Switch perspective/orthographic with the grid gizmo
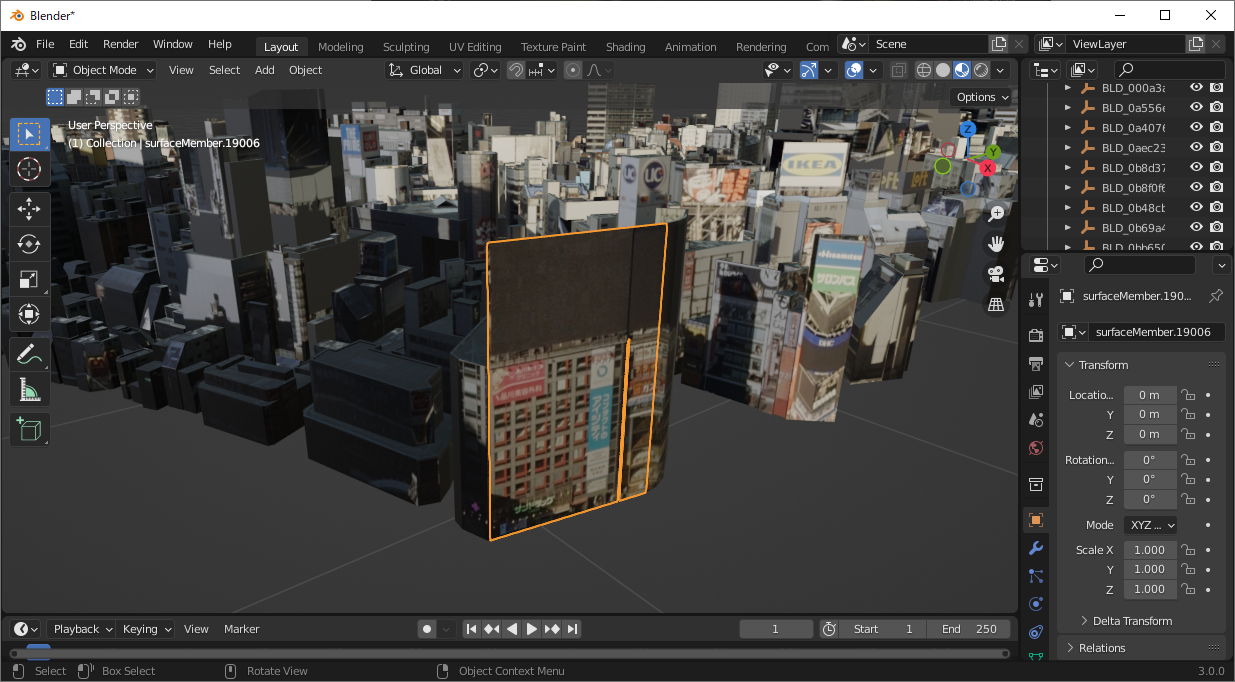The image size is (1235, 682). click(x=996, y=304)
